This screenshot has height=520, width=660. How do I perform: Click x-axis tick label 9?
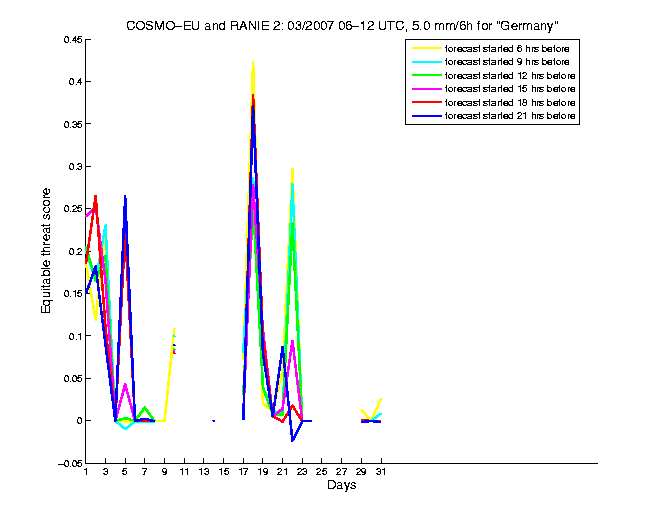coord(165,472)
